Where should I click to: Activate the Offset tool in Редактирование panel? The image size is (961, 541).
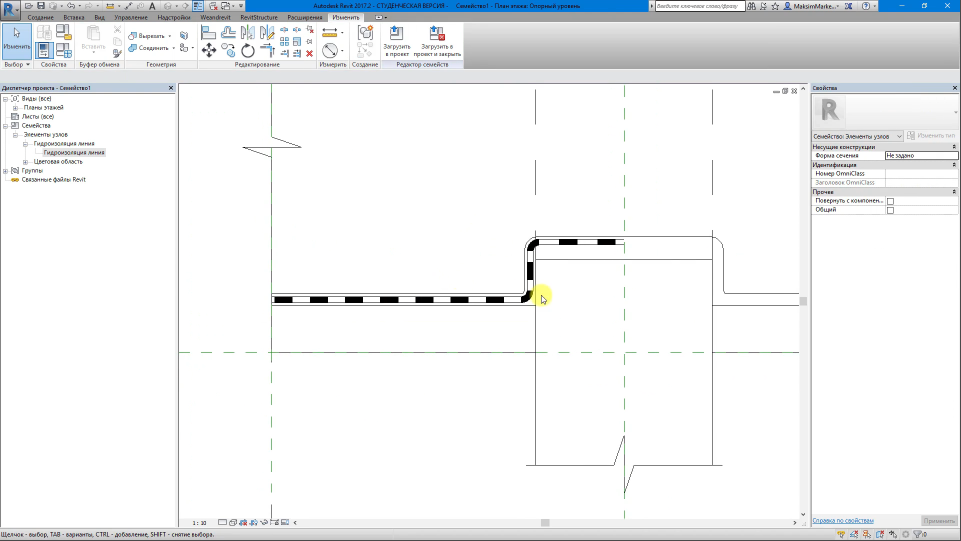228,32
